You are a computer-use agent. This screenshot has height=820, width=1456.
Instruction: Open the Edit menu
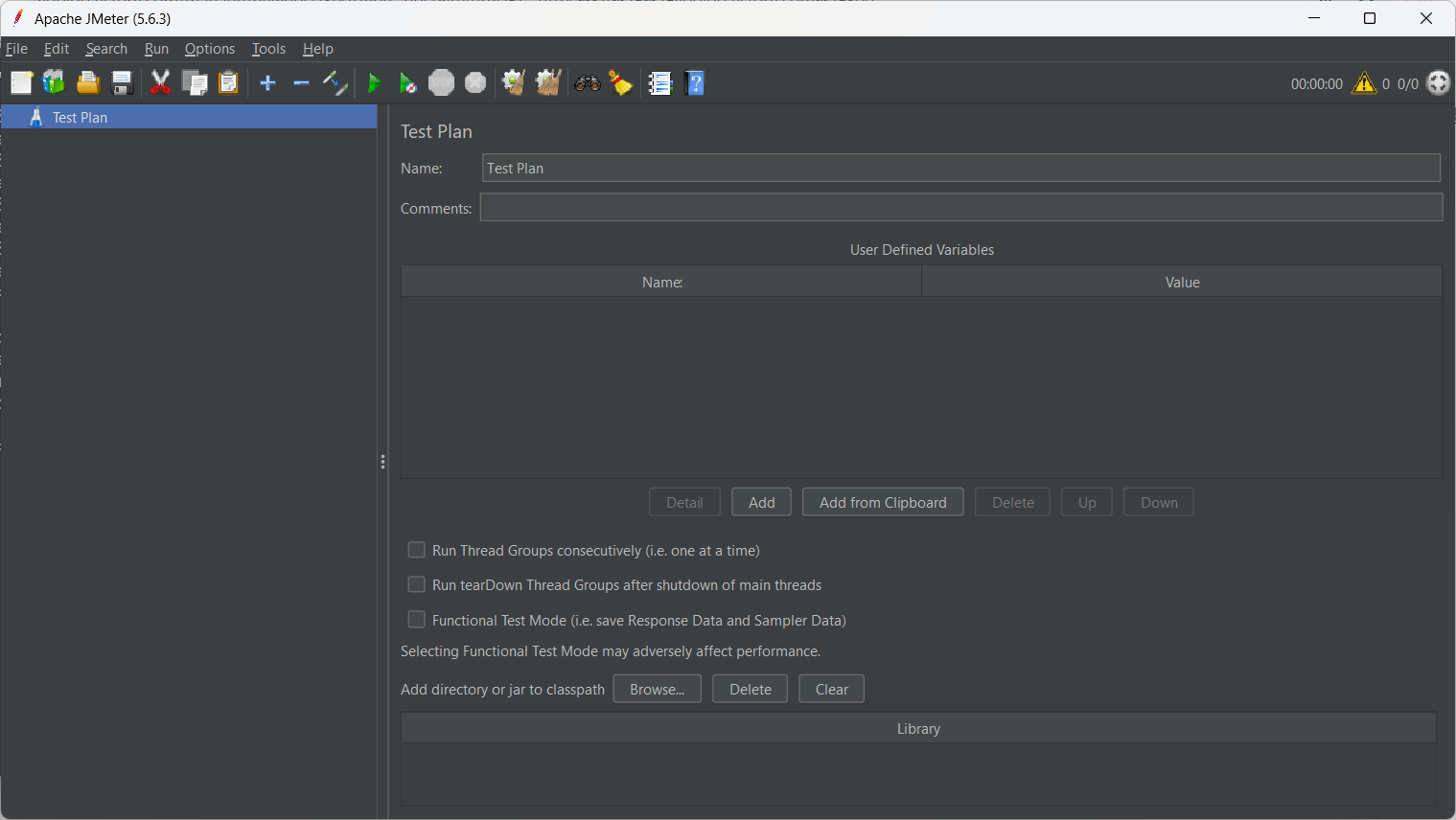point(57,49)
